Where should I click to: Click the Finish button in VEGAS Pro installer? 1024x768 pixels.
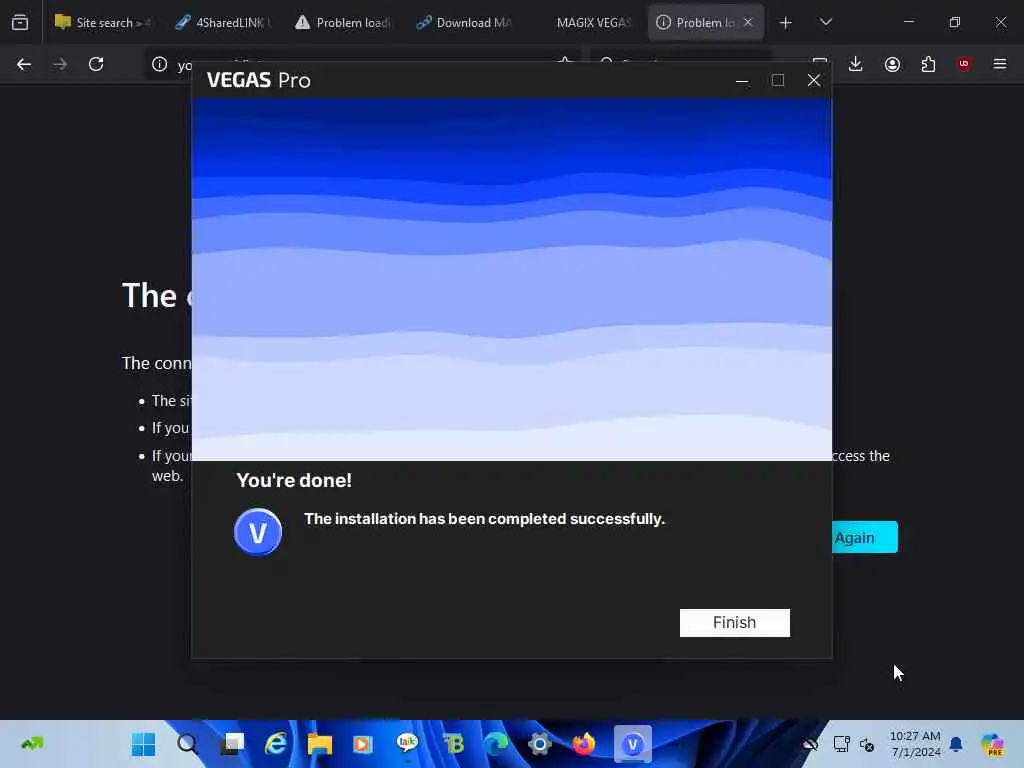(735, 622)
